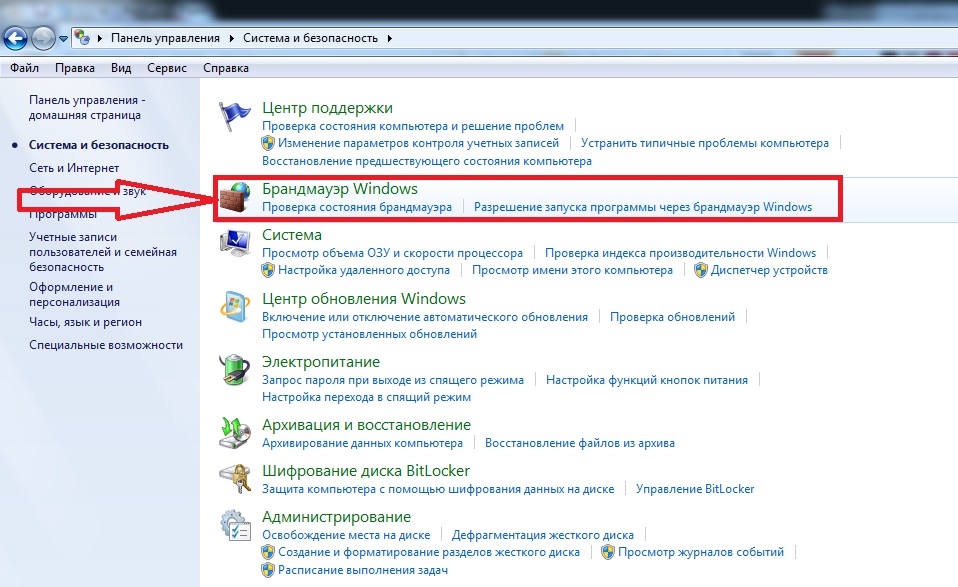The height and width of the screenshot is (587, 958).
Task: Click Система и безопасность in the address breadcrumb
Action: 310,38
